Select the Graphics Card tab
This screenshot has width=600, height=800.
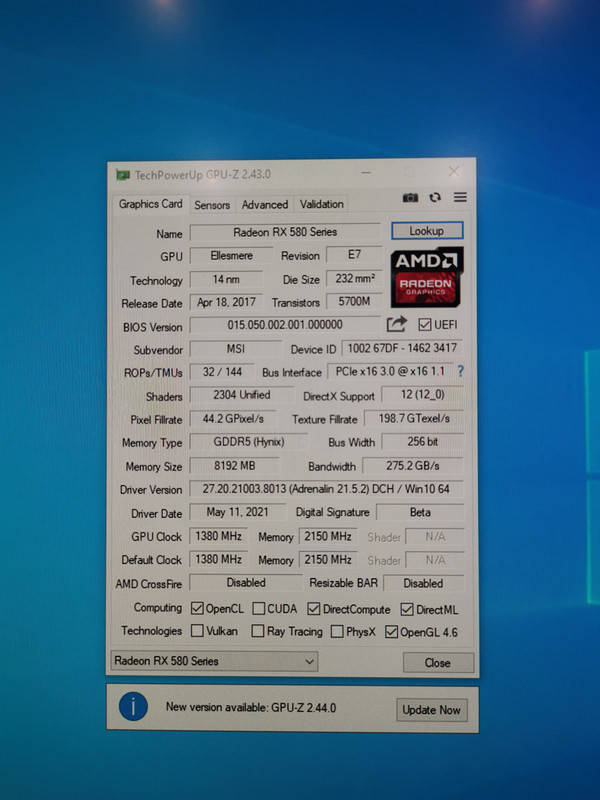coord(151,204)
